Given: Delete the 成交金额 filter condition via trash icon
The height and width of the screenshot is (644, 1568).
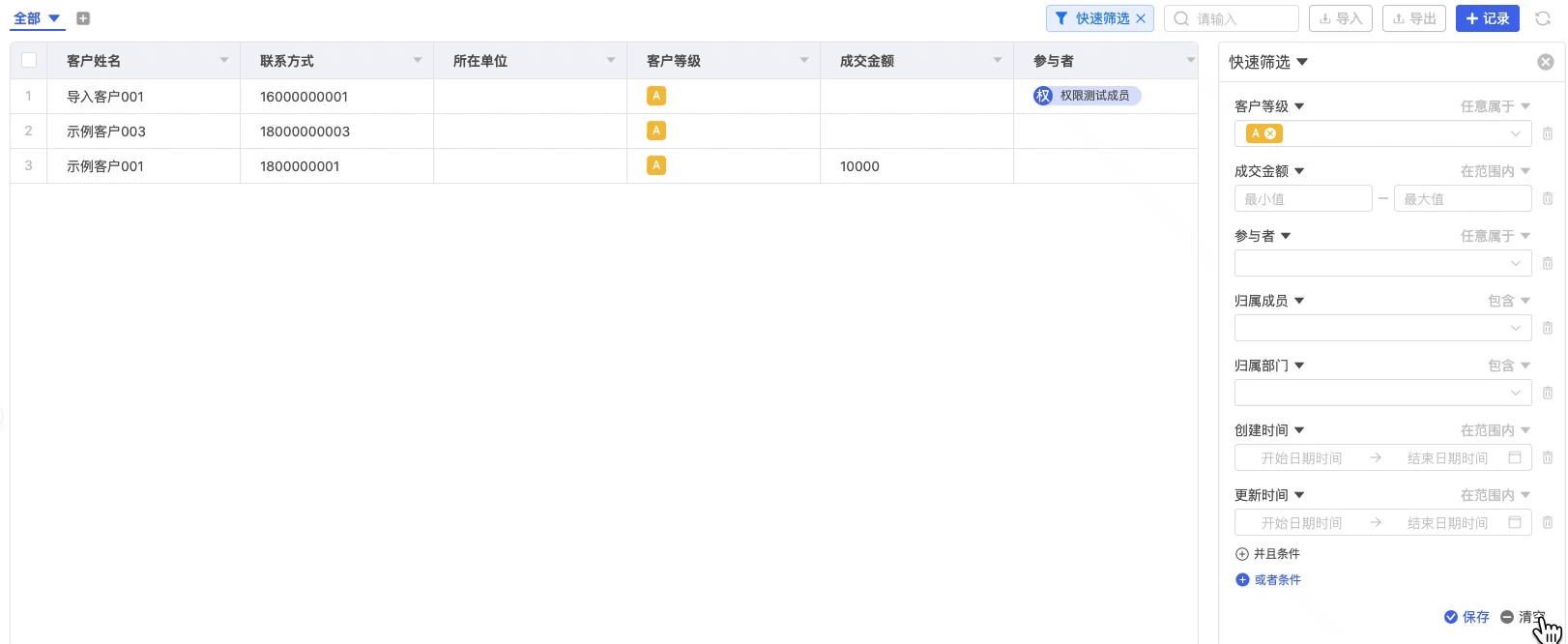Looking at the screenshot, I should [1548, 198].
